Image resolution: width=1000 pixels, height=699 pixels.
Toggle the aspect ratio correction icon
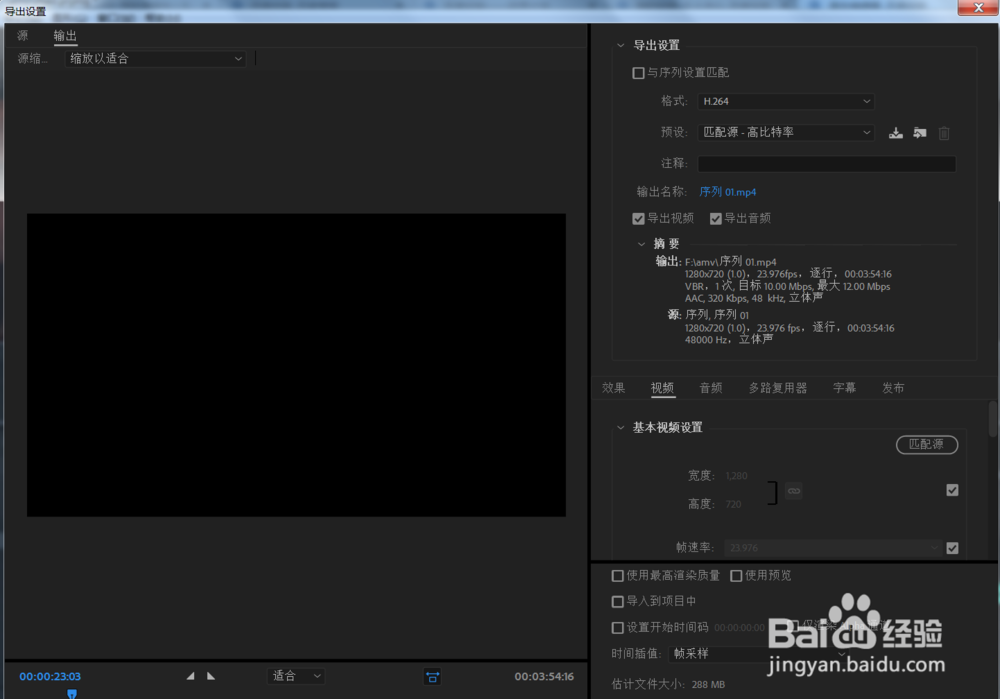pyautogui.click(x=432, y=677)
